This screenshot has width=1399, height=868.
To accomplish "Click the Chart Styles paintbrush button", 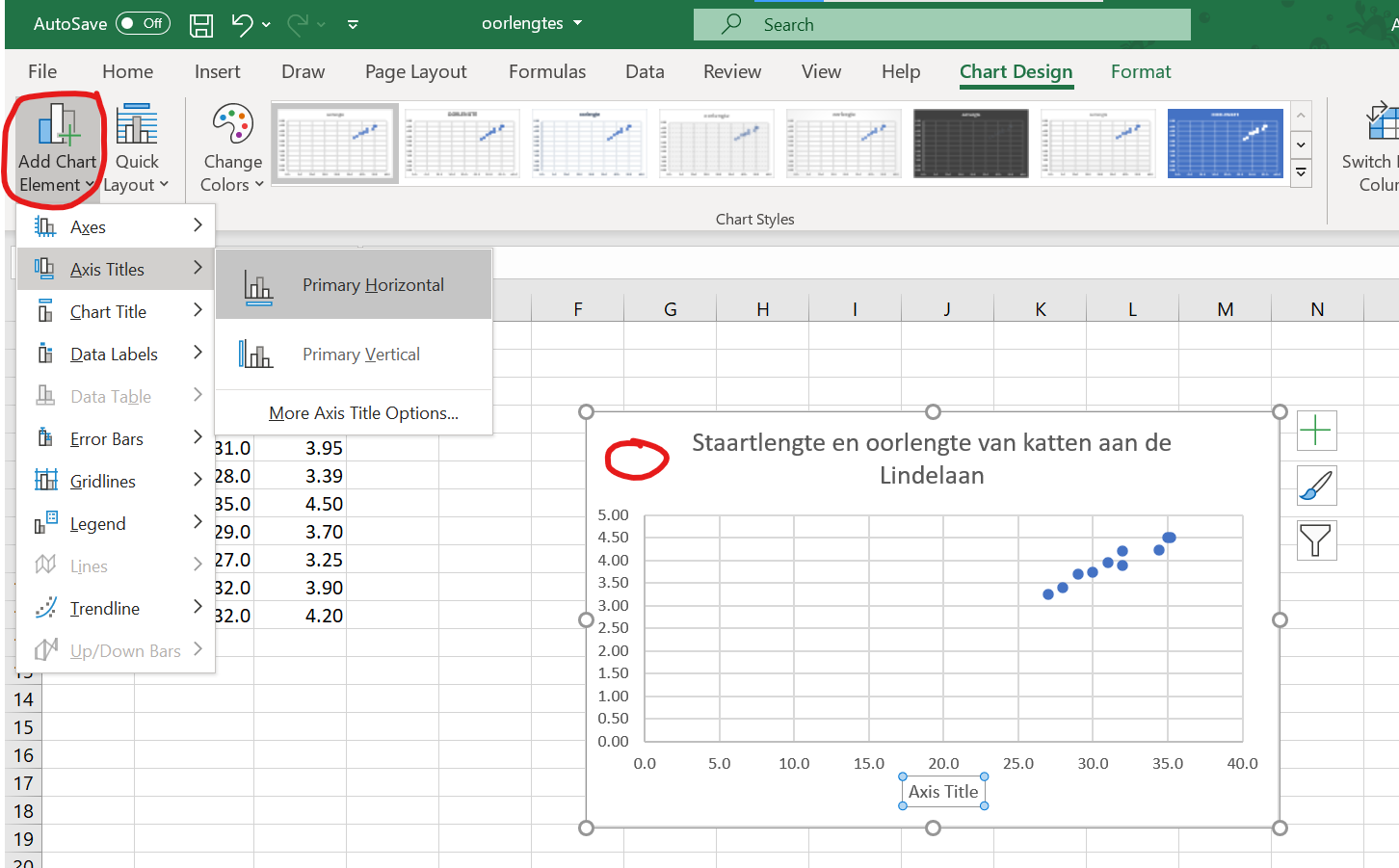I will tap(1316, 486).
